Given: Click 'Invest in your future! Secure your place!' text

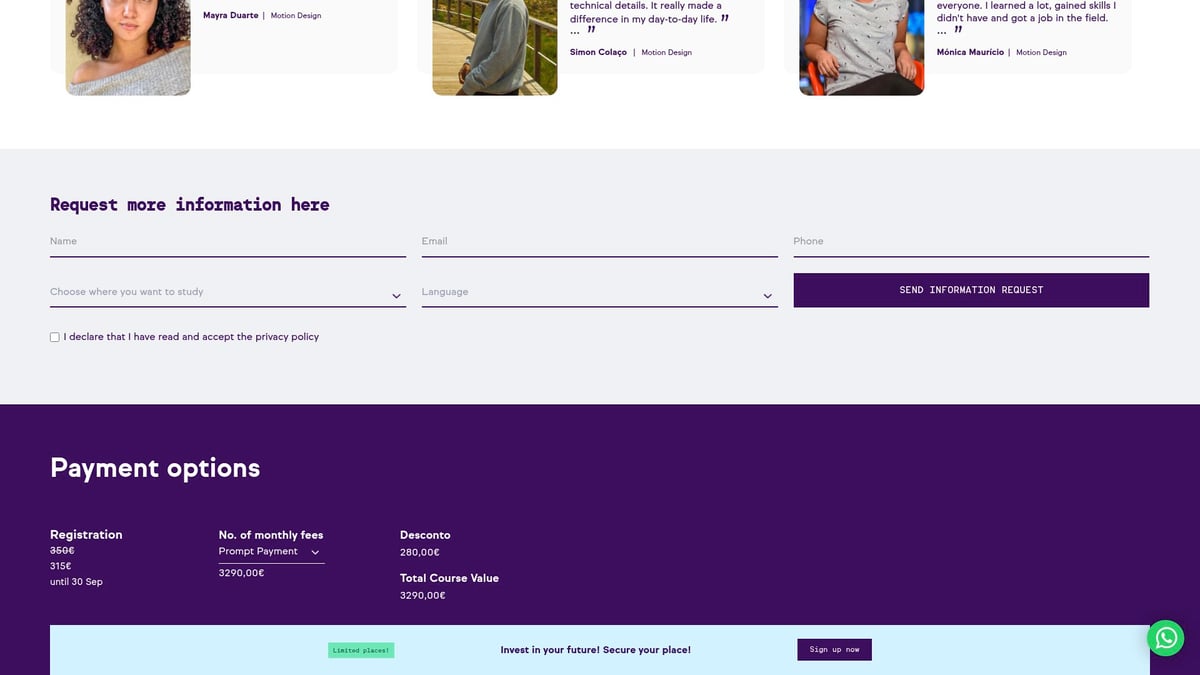Looking at the screenshot, I should click(595, 650).
